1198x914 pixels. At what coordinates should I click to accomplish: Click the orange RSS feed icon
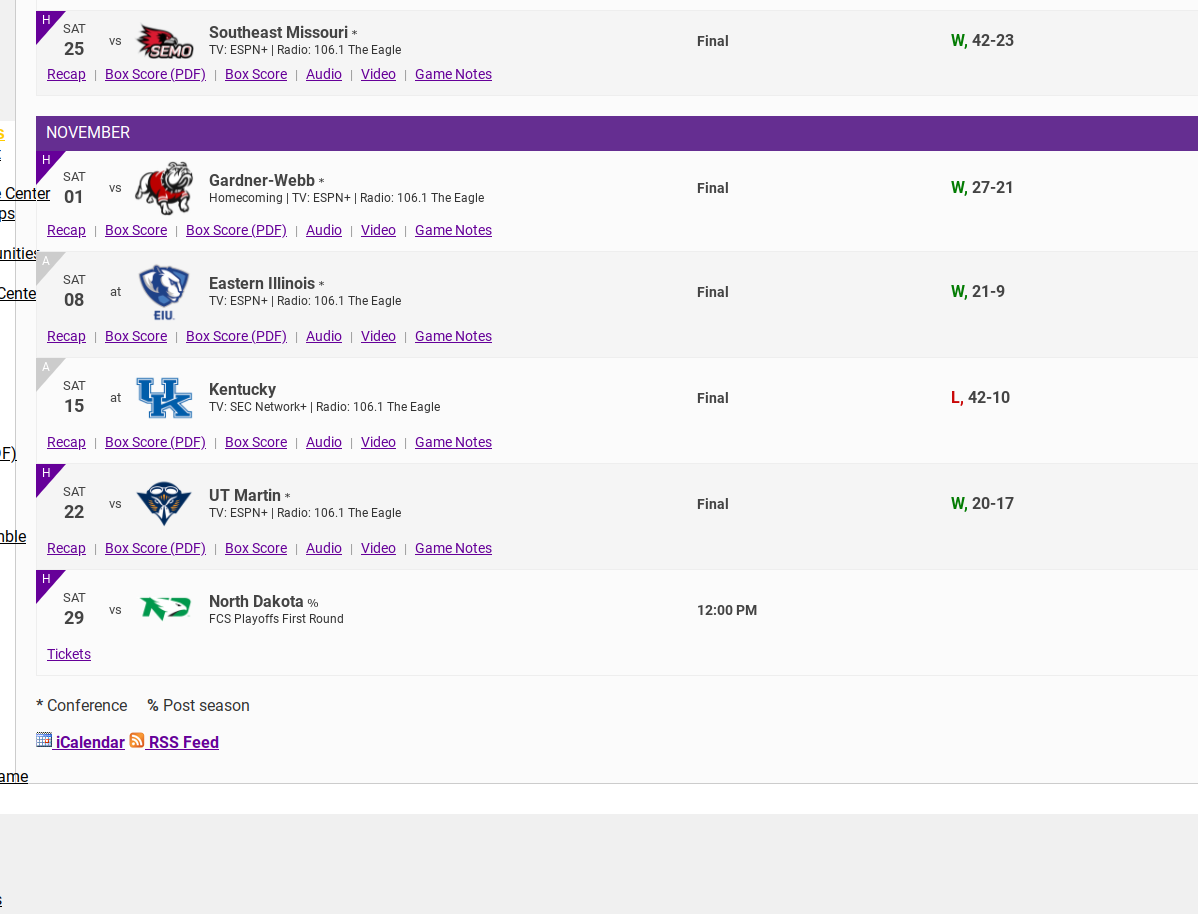click(x=137, y=740)
